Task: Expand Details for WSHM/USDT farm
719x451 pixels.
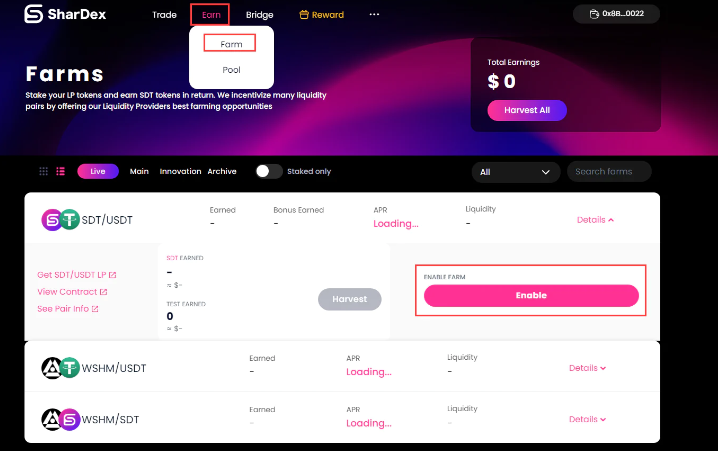Action: pyautogui.click(x=587, y=368)
